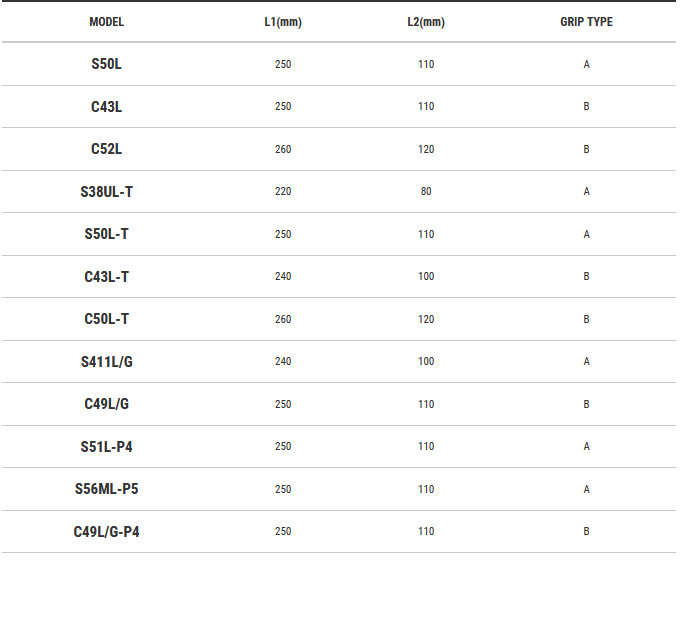Select the S38UL-T model name
The width and height of the screenshot is (680, 624).
pos(106,191)
